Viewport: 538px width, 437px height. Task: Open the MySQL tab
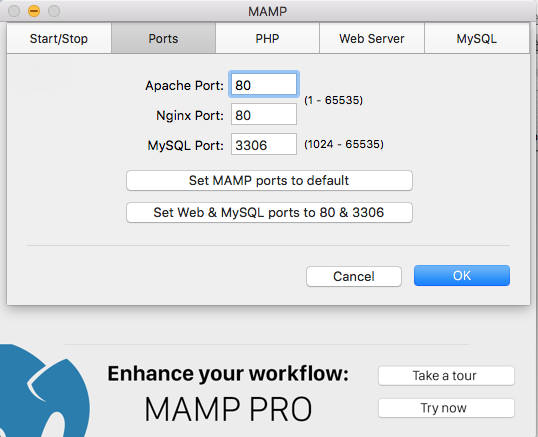click(477, 38)
